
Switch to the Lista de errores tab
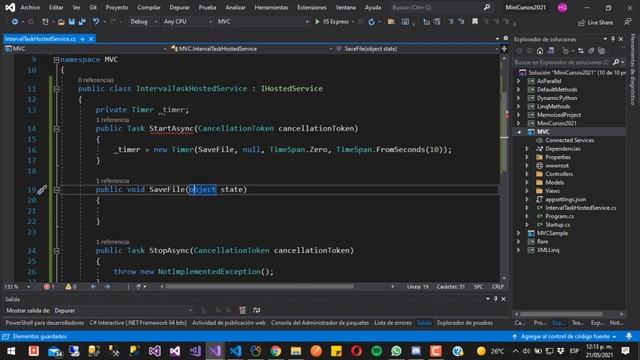click(393, 323)
